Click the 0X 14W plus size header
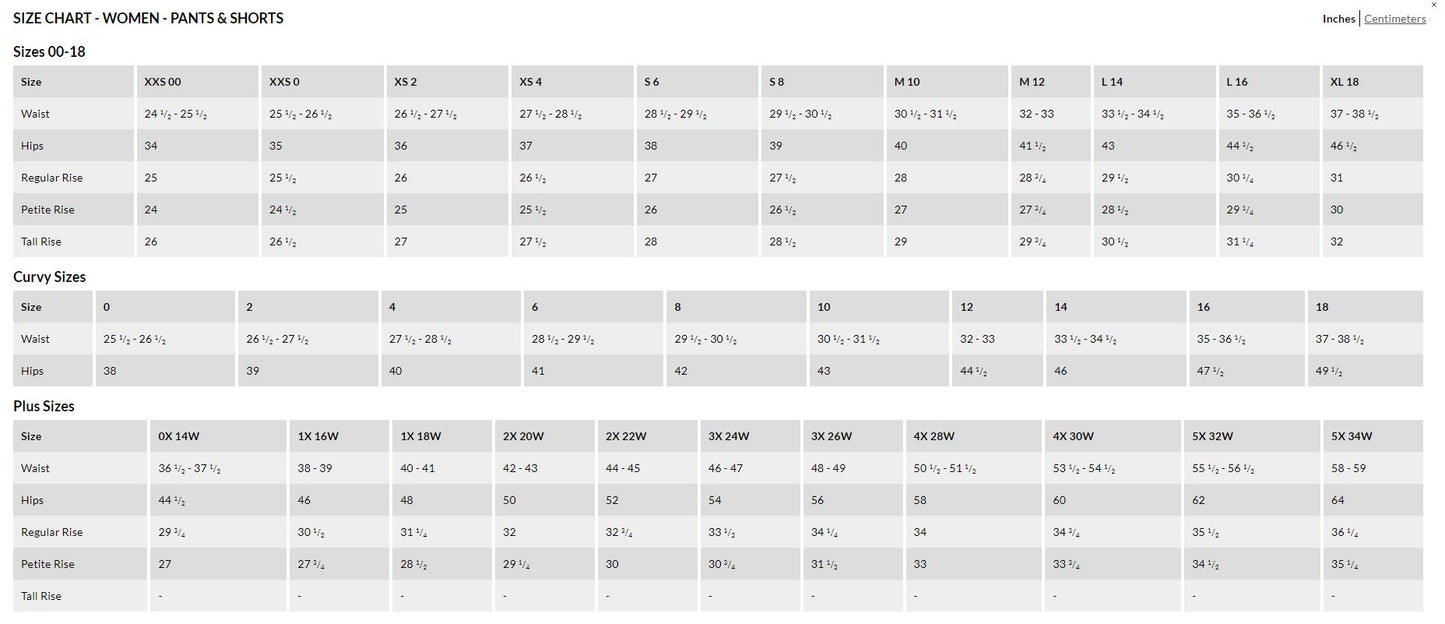The image size is (1445, 624). [x=179, y=436]
